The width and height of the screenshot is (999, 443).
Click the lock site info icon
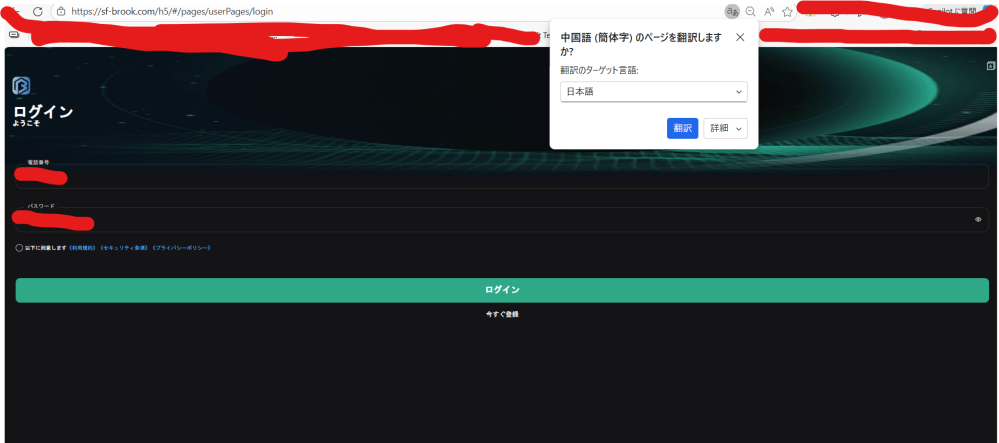pyautogui.click(x=60, y=11)
